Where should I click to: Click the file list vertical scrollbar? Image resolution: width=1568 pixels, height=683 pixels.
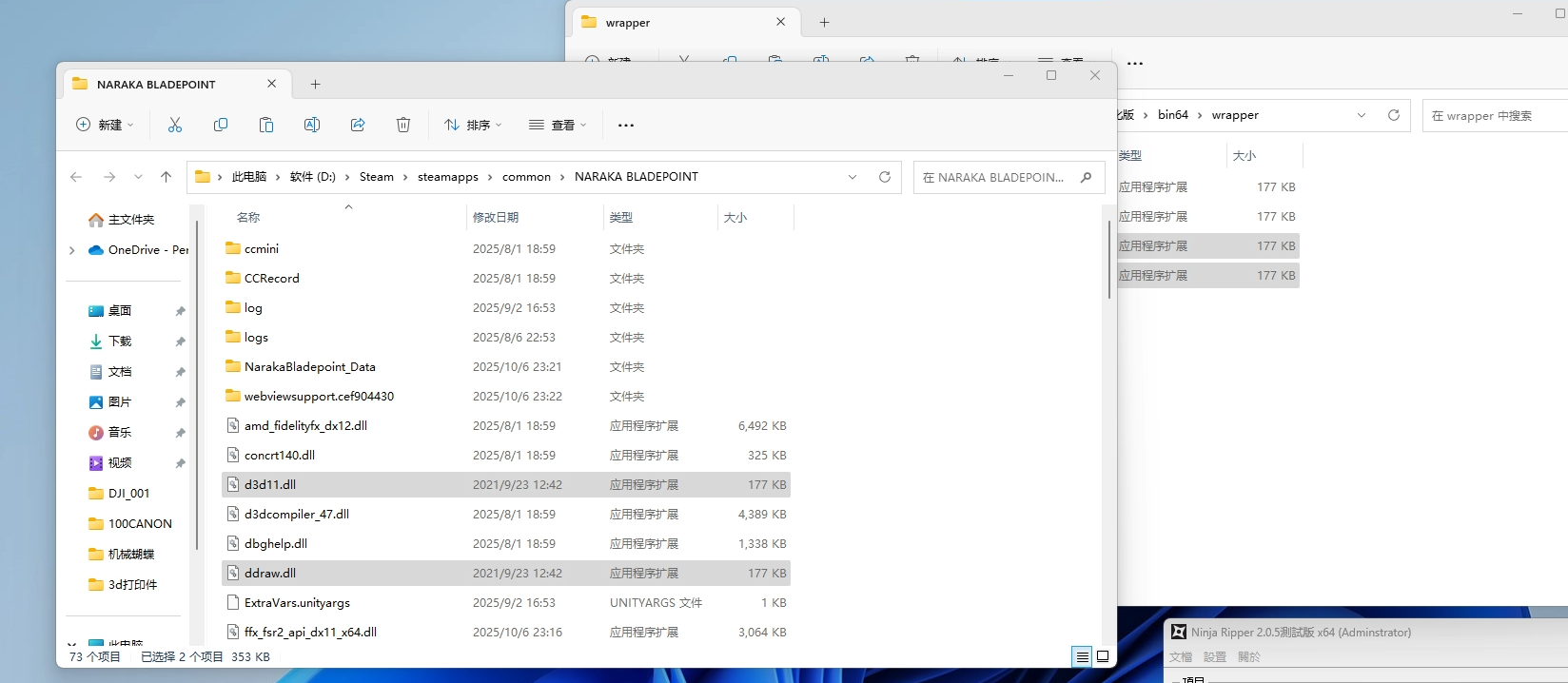tap(1109, 260)
